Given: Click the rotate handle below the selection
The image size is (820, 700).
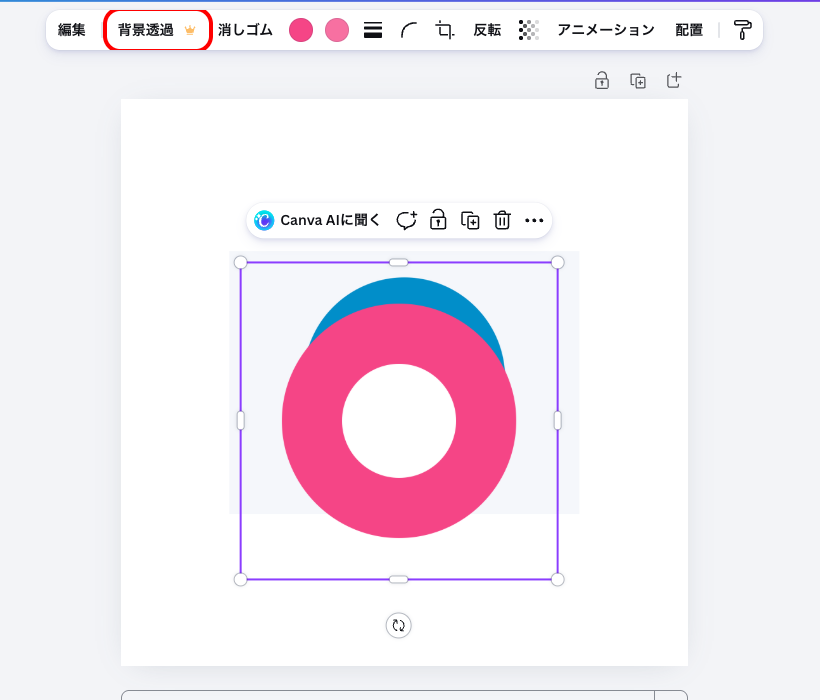Looking at the screenshot, I should 398,625.
